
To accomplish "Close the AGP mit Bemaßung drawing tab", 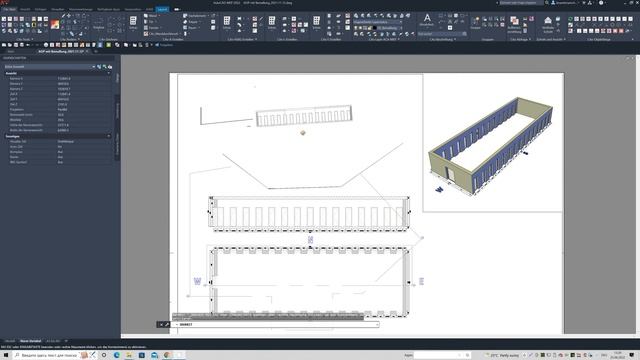I will (87, 51).
